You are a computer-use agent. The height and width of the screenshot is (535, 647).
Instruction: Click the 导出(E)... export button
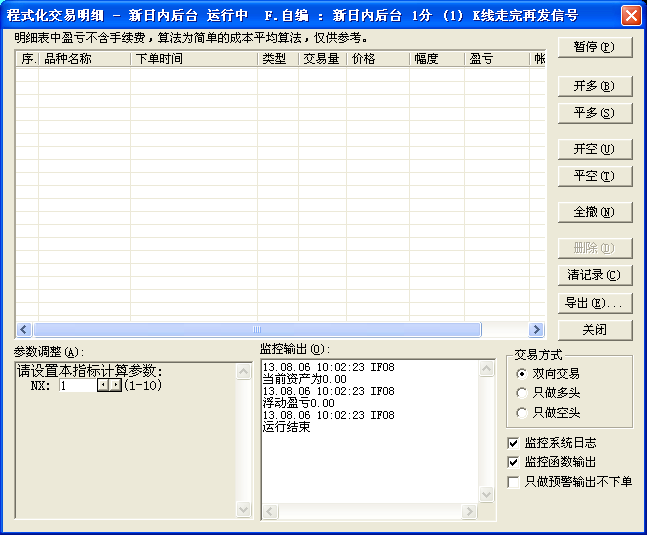[x=595, y=303]
